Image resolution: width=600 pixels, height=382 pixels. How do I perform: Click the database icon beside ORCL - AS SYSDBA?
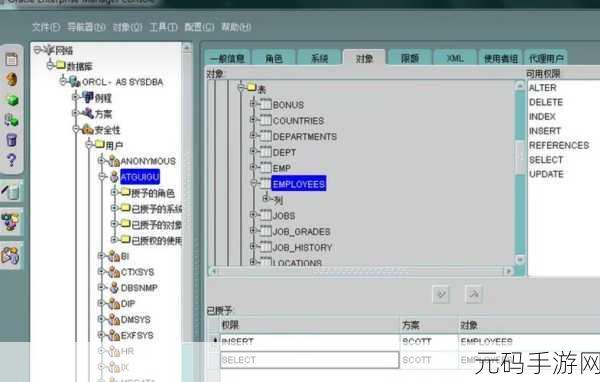coord(74,81)
